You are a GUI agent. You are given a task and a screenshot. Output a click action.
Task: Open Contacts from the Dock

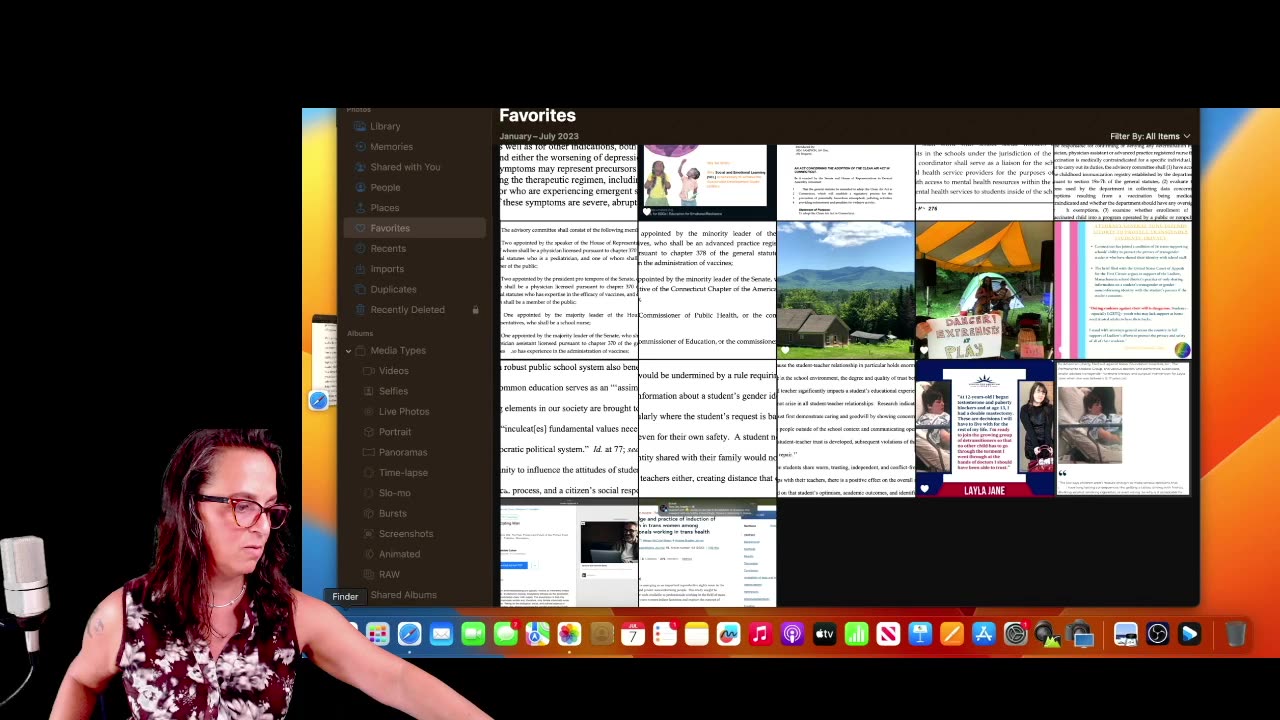(601, 634)
